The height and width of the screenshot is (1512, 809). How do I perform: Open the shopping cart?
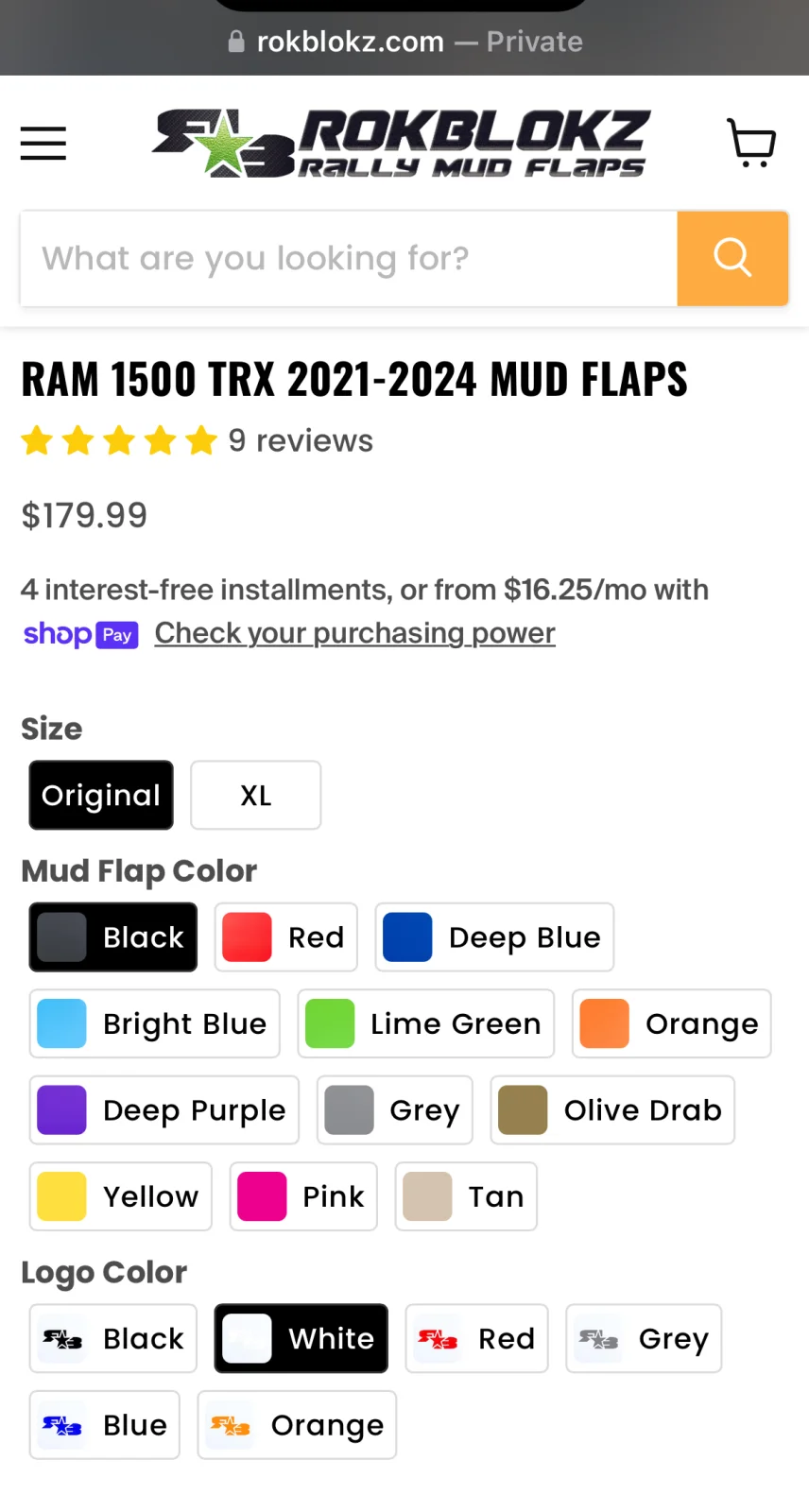(751, 143)
